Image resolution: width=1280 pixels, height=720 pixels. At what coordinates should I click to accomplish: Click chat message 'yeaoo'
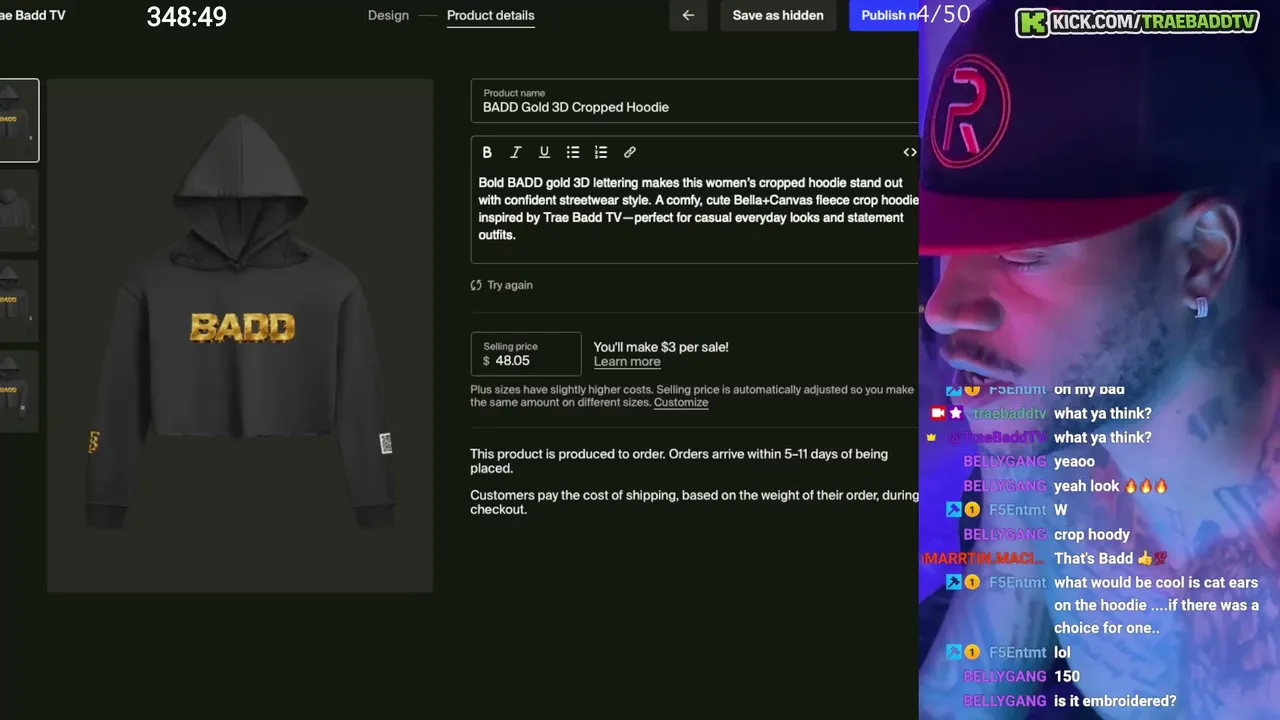(x=1074, y=462)
